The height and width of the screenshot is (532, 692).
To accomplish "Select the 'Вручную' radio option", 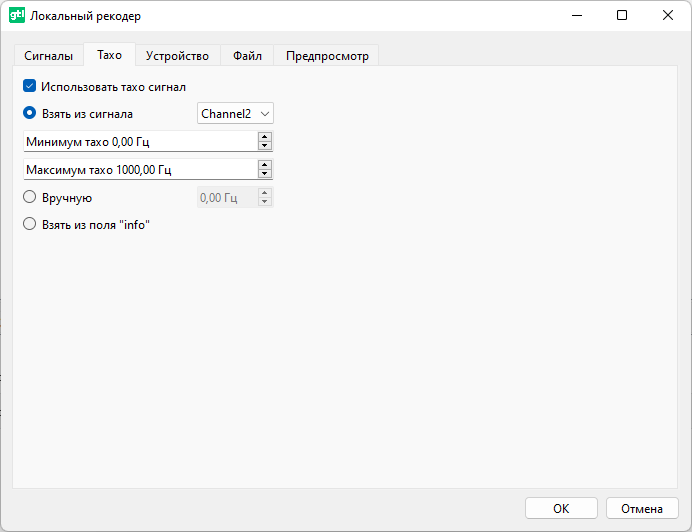I will (30, 198).
